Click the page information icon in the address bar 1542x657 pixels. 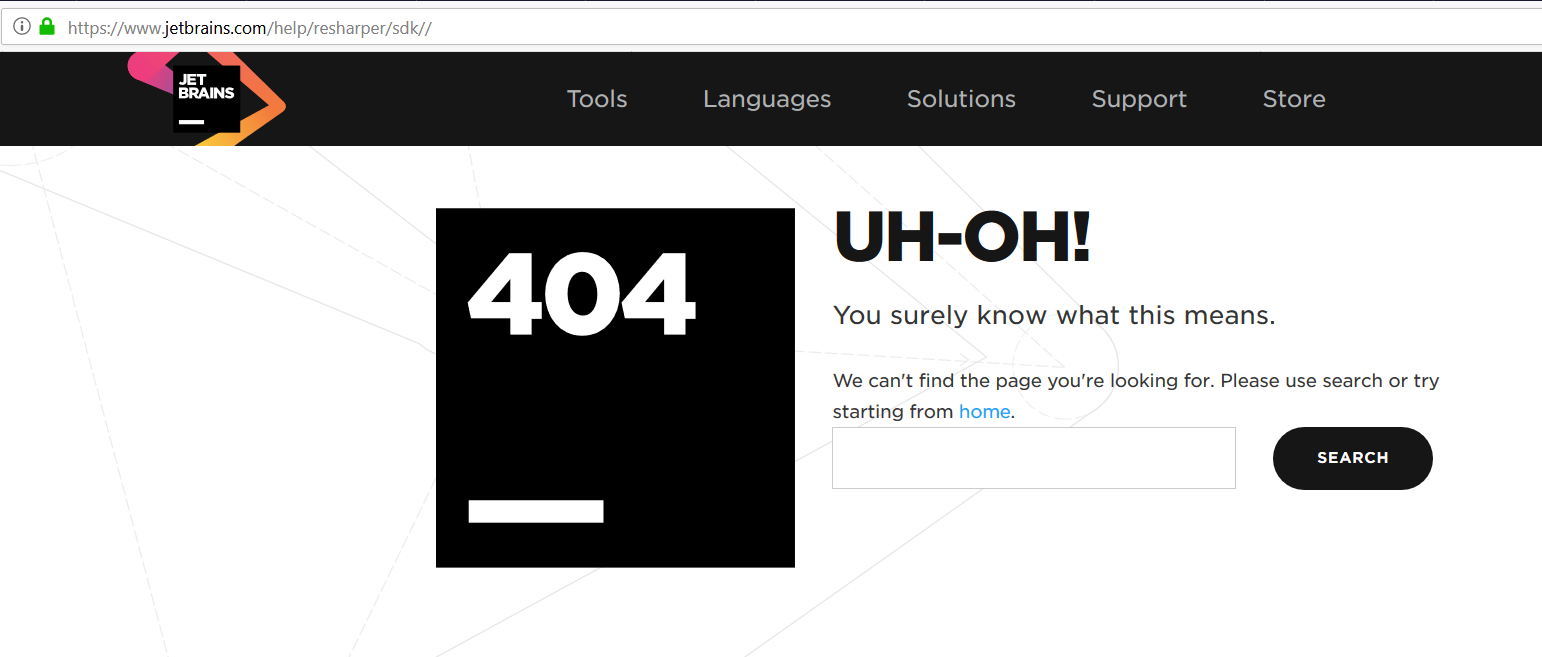click(22, 26)
